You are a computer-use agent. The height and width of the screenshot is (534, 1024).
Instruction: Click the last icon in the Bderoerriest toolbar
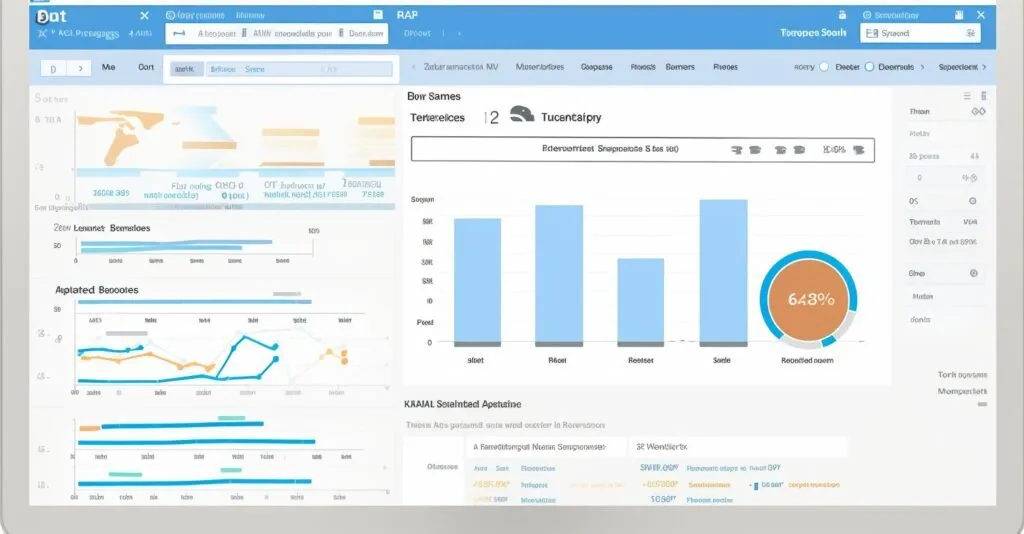859,149
